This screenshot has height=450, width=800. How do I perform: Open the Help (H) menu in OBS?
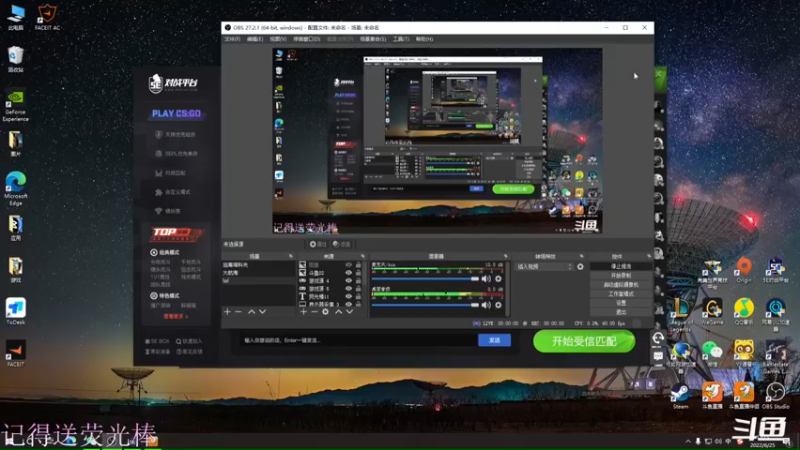tap(424, 39)
